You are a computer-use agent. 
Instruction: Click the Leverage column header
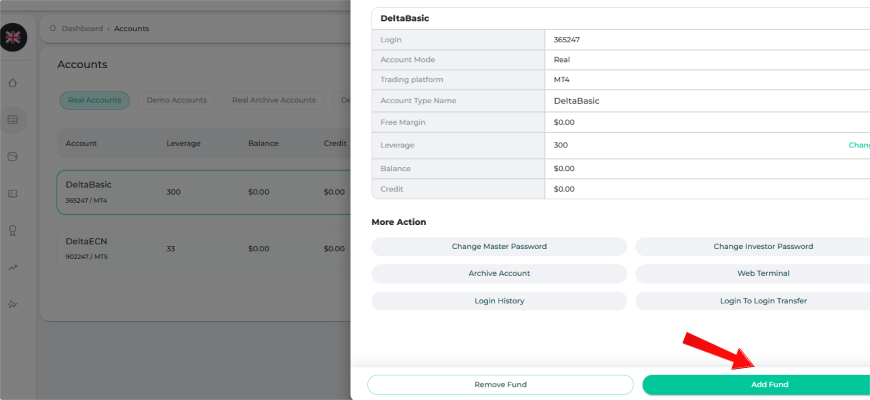[x=183, y=143]
